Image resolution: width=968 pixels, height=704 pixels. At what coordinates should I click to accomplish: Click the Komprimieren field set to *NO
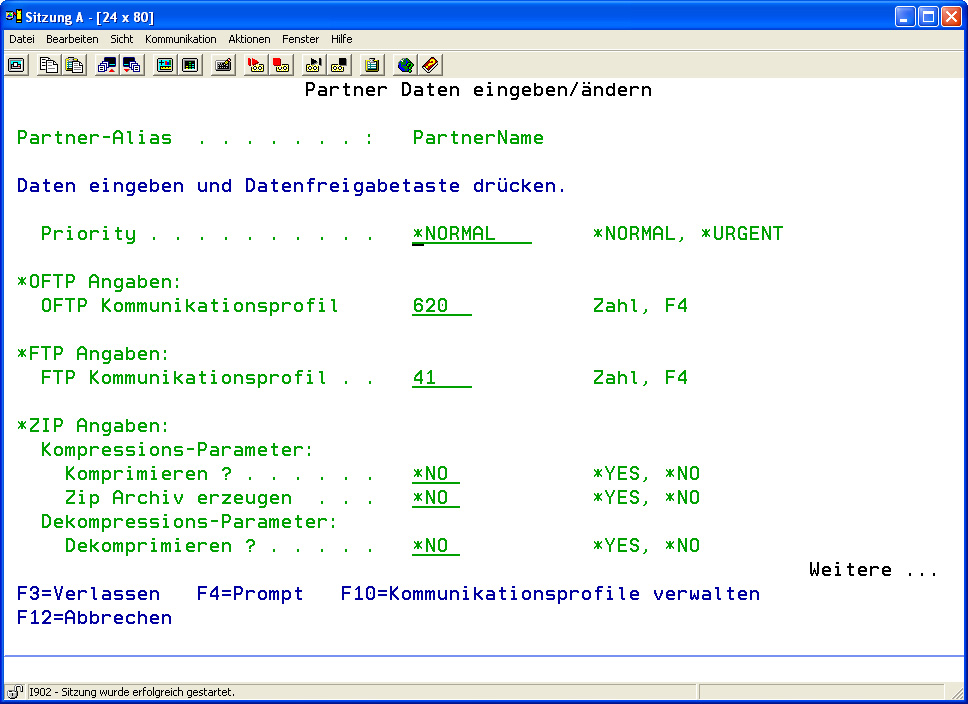435,474
